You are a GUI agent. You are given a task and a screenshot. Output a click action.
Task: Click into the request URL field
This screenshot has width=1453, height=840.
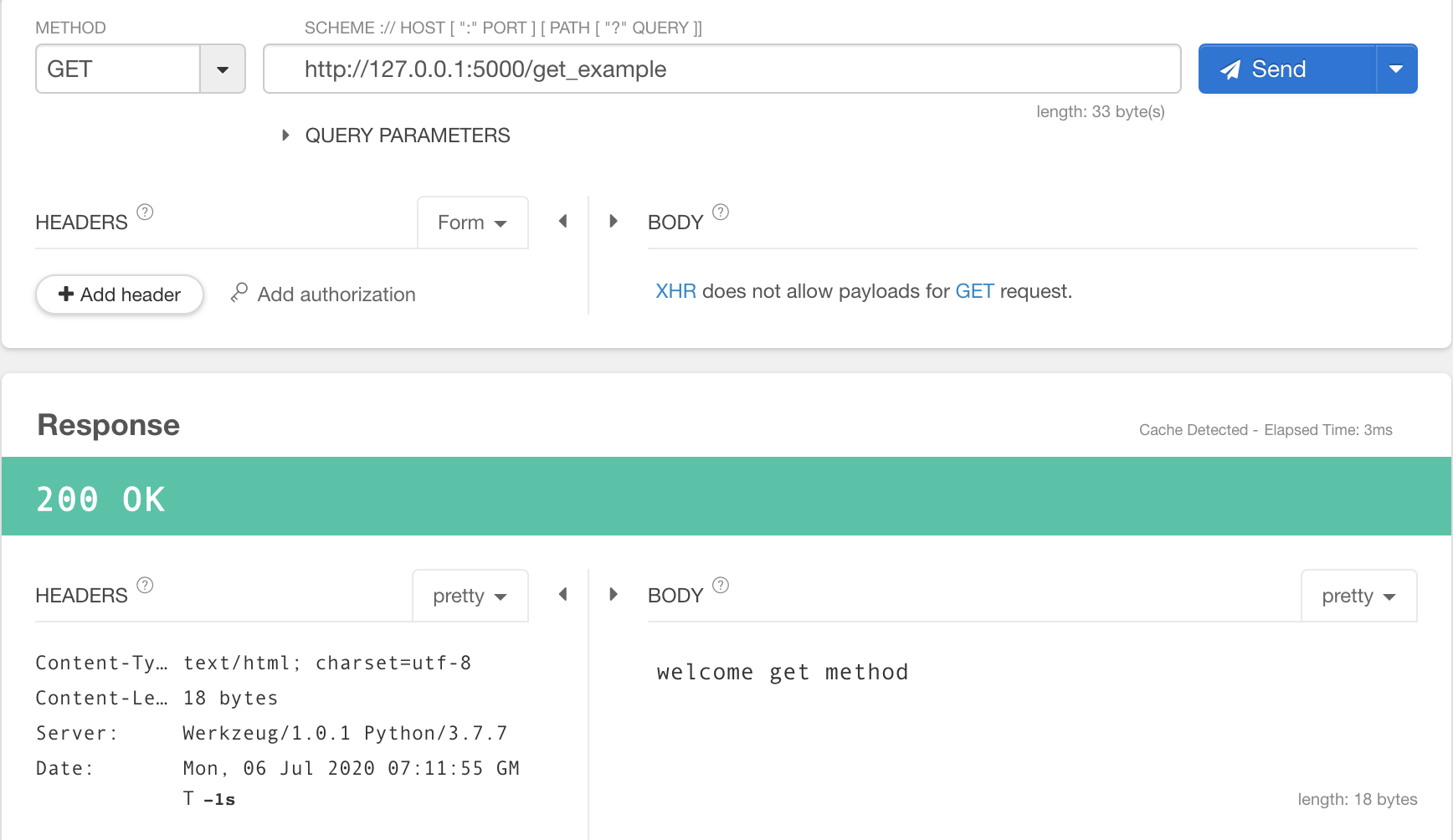[x=720, y=69]
